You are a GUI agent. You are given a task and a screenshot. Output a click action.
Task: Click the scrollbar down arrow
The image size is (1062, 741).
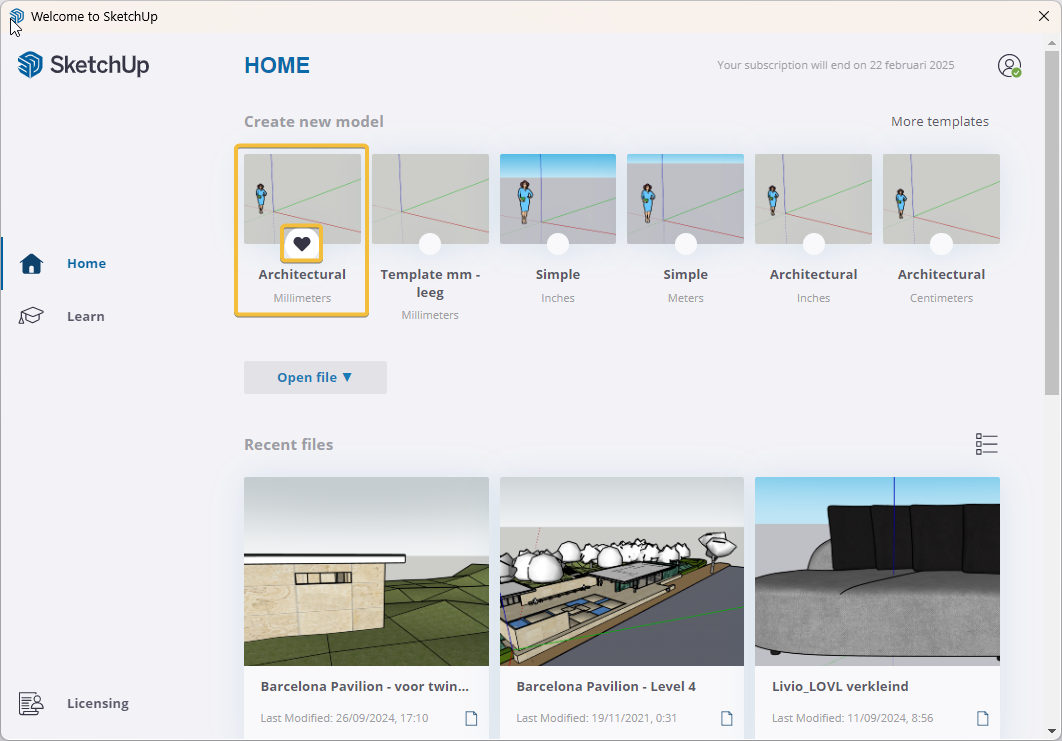pos(1051,731)
